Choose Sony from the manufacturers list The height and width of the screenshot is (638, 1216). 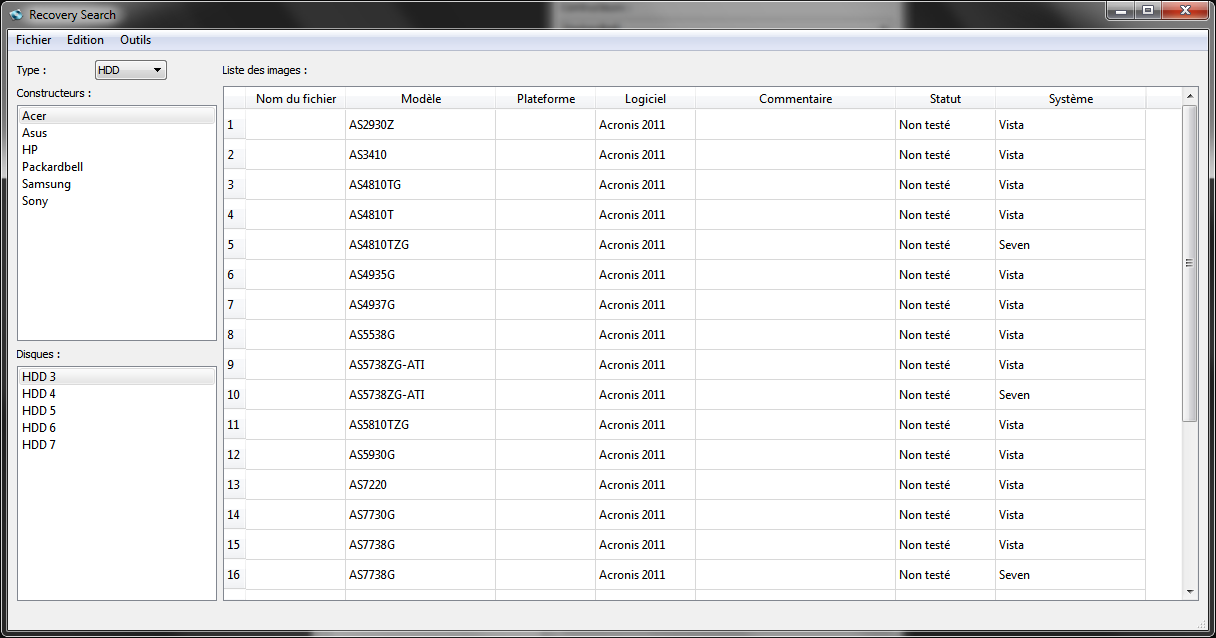(35, 201)
